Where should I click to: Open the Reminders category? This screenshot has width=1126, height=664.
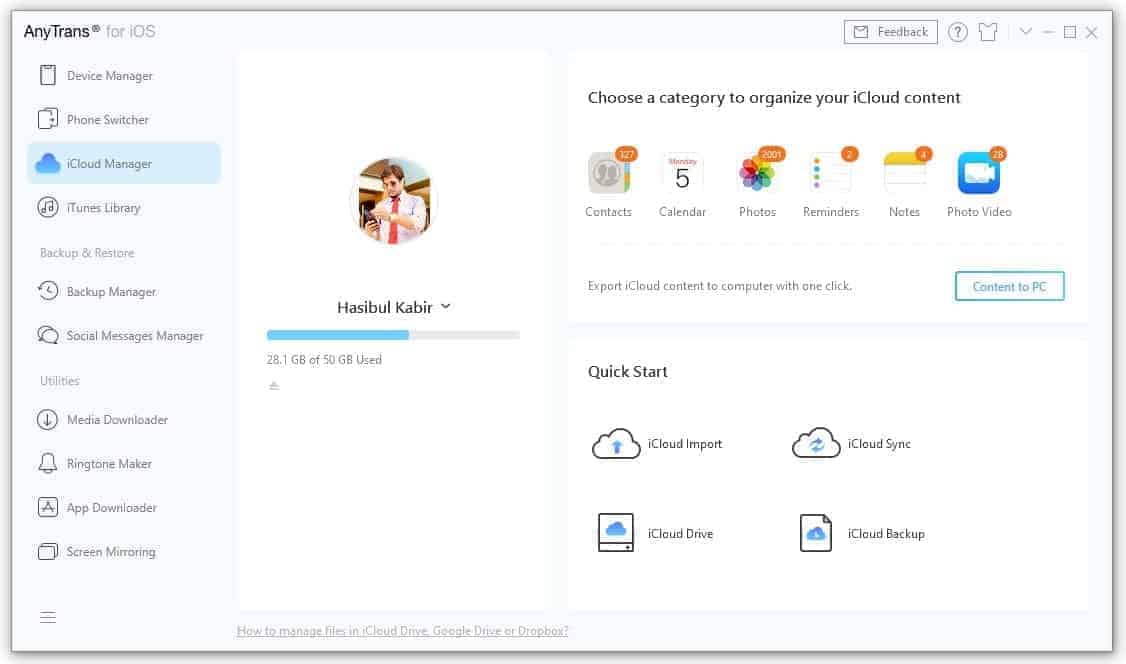coord(831,175)
